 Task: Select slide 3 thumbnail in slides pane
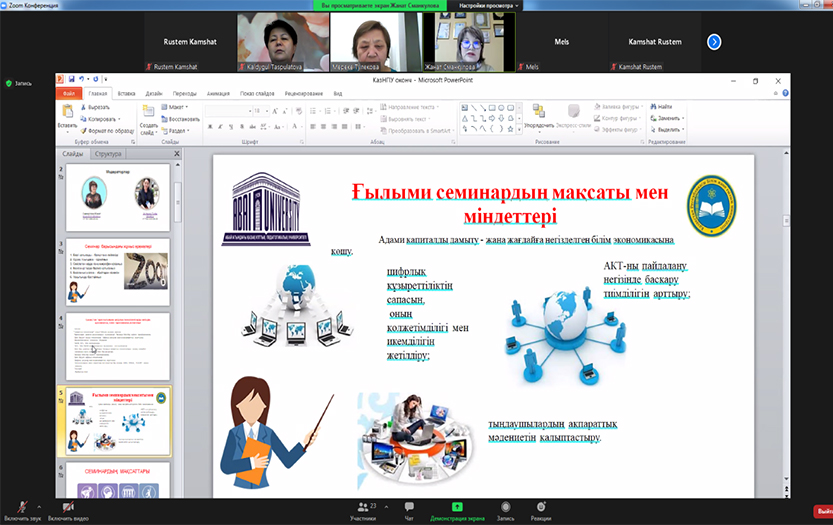pyautogui.click(x=118, y=271)
